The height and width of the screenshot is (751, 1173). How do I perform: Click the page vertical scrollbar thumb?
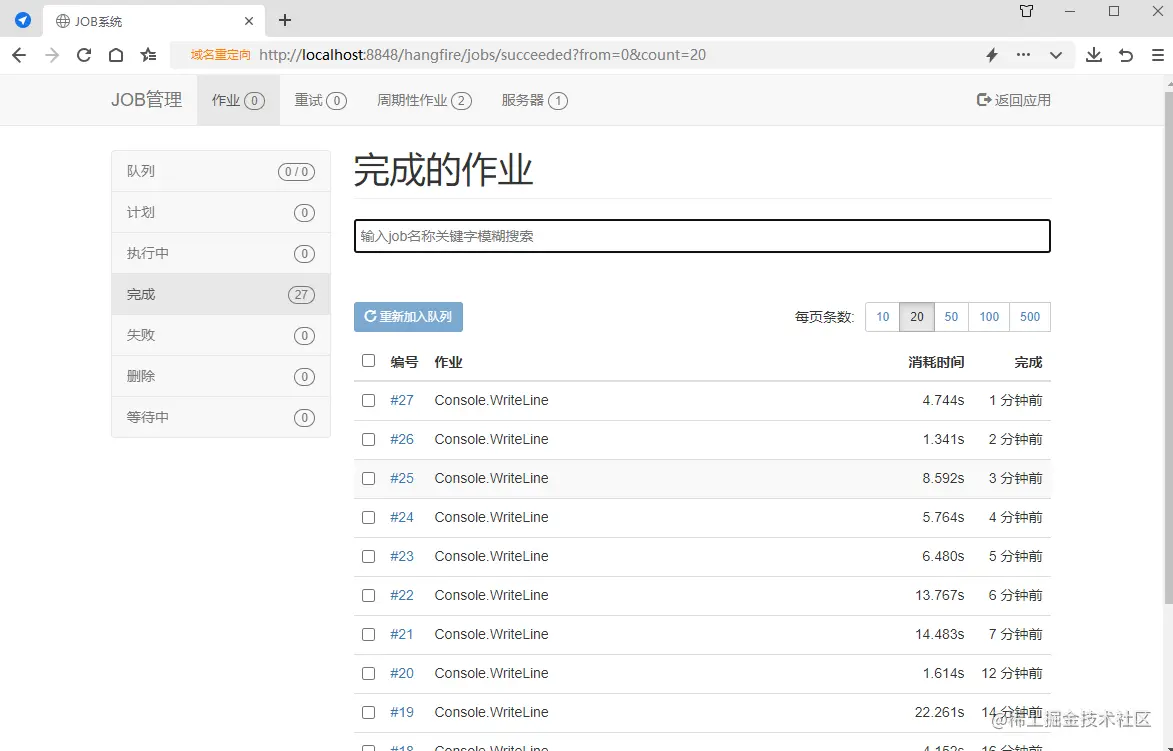point(1169,347)
